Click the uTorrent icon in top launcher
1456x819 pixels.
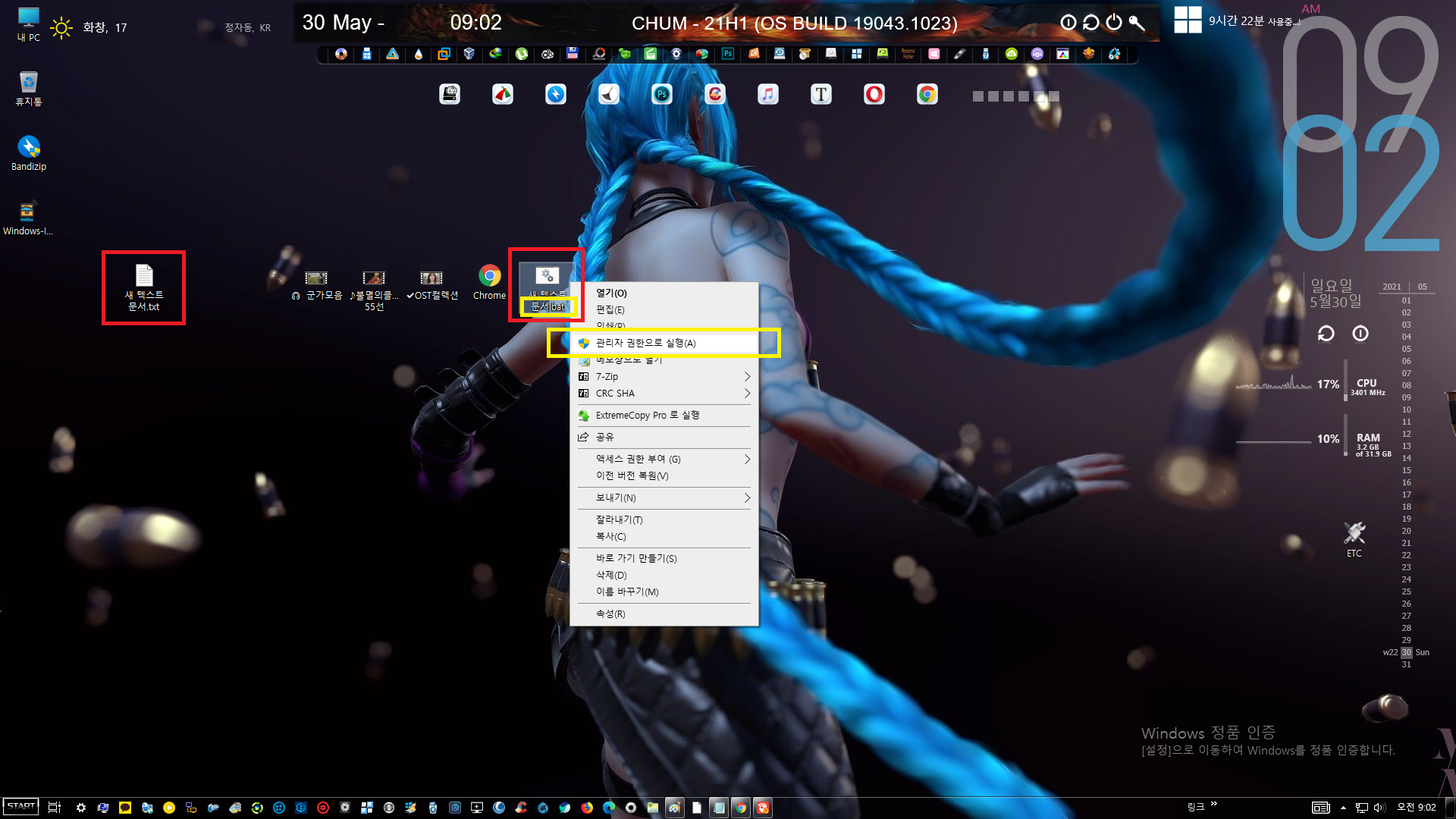[522, 54]
